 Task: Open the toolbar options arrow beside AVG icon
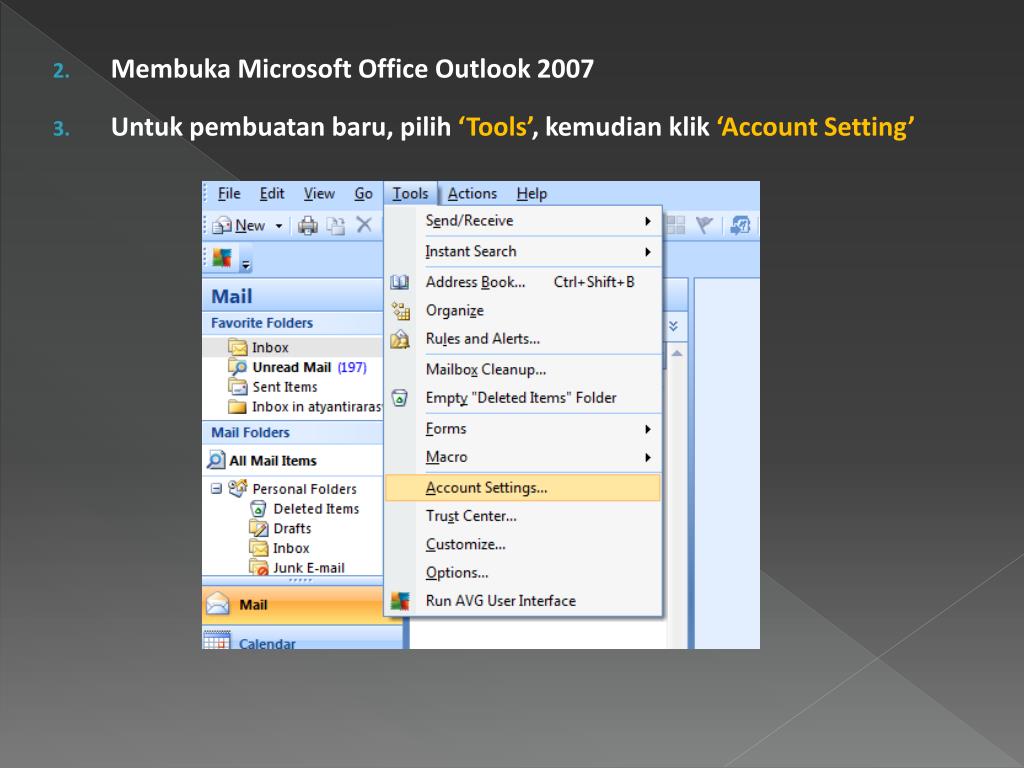pyautogui.click(x=246, y=264)
